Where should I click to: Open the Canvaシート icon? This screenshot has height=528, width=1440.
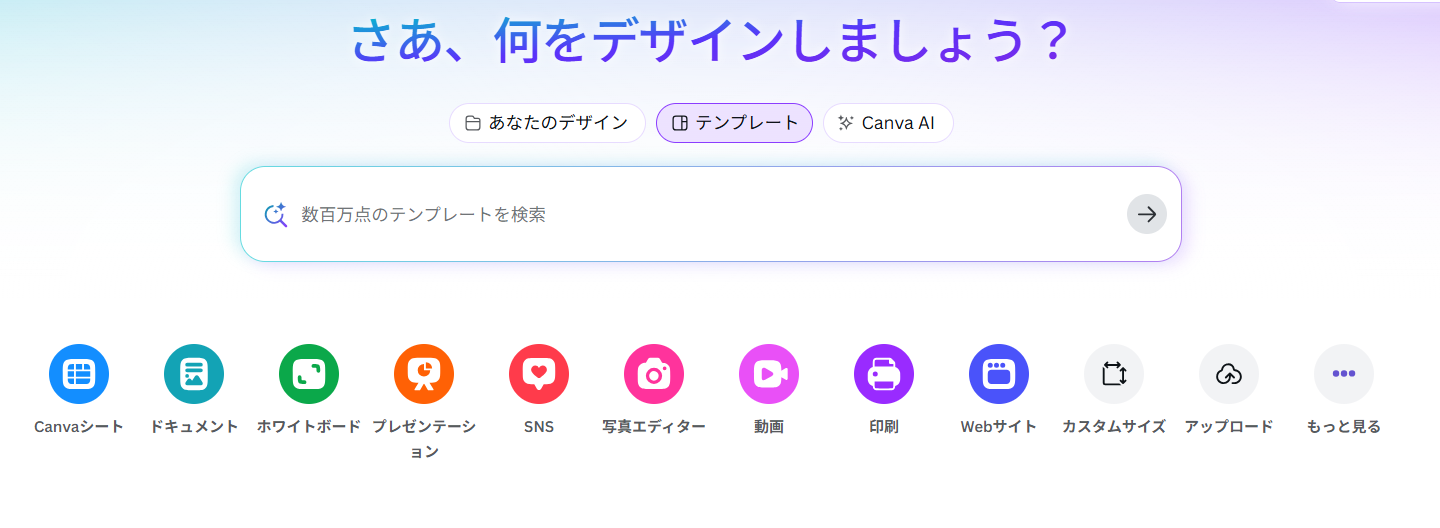[79, 374]
